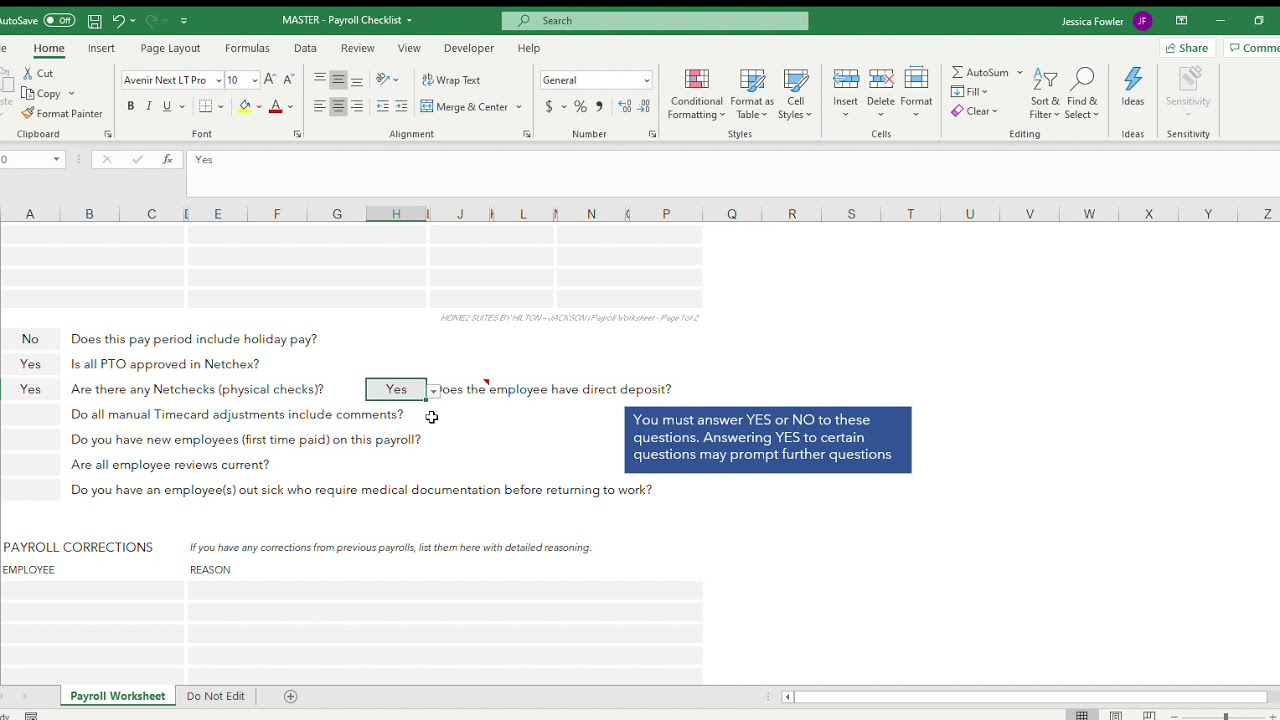Open Cell Styles gallery
1280x720 pixels.
[x=796, y=94]
